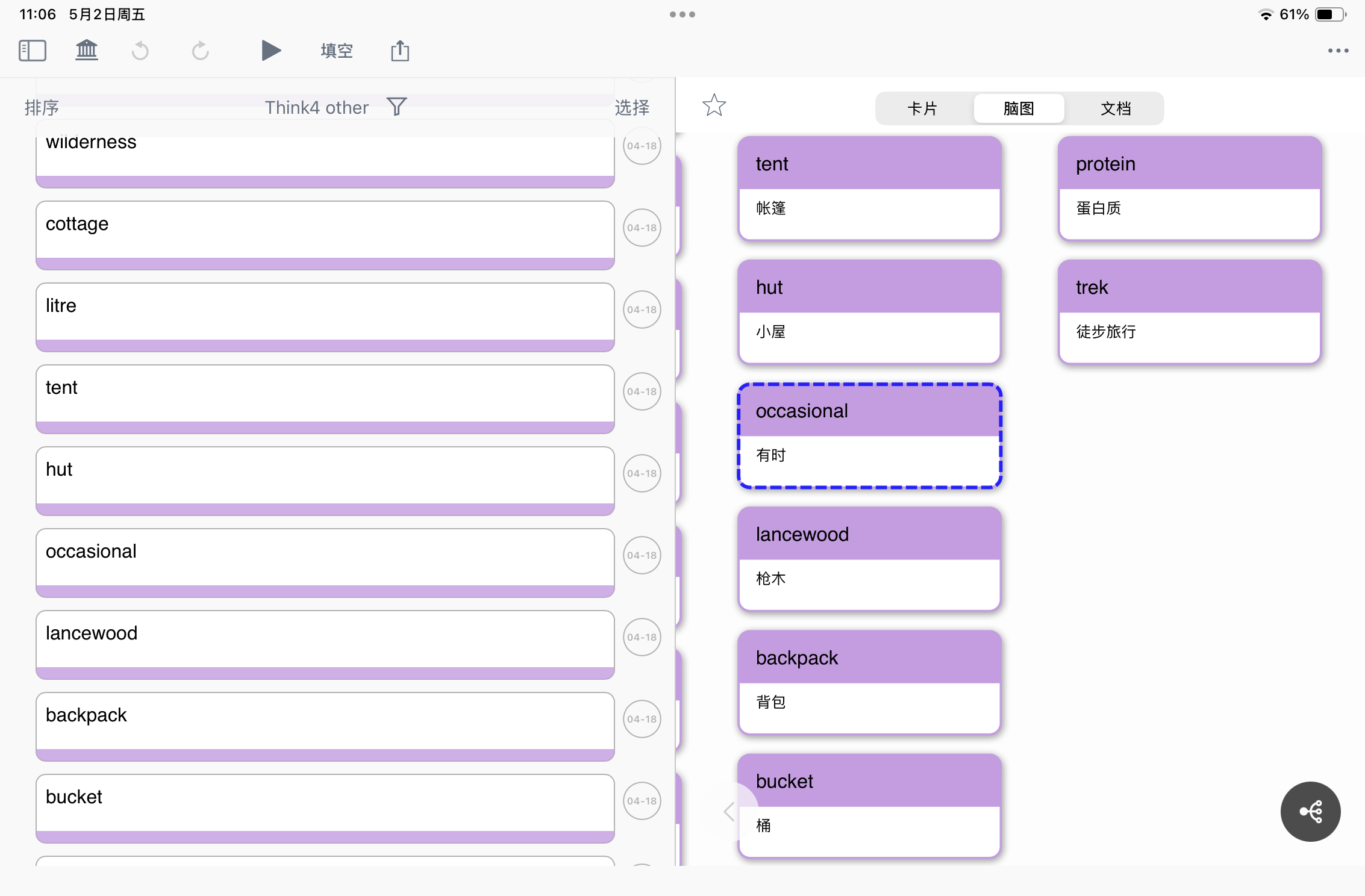Tap the 11:06 clock in status bar
This screenshot has width=1365, height=896.
tap(37, 14)
